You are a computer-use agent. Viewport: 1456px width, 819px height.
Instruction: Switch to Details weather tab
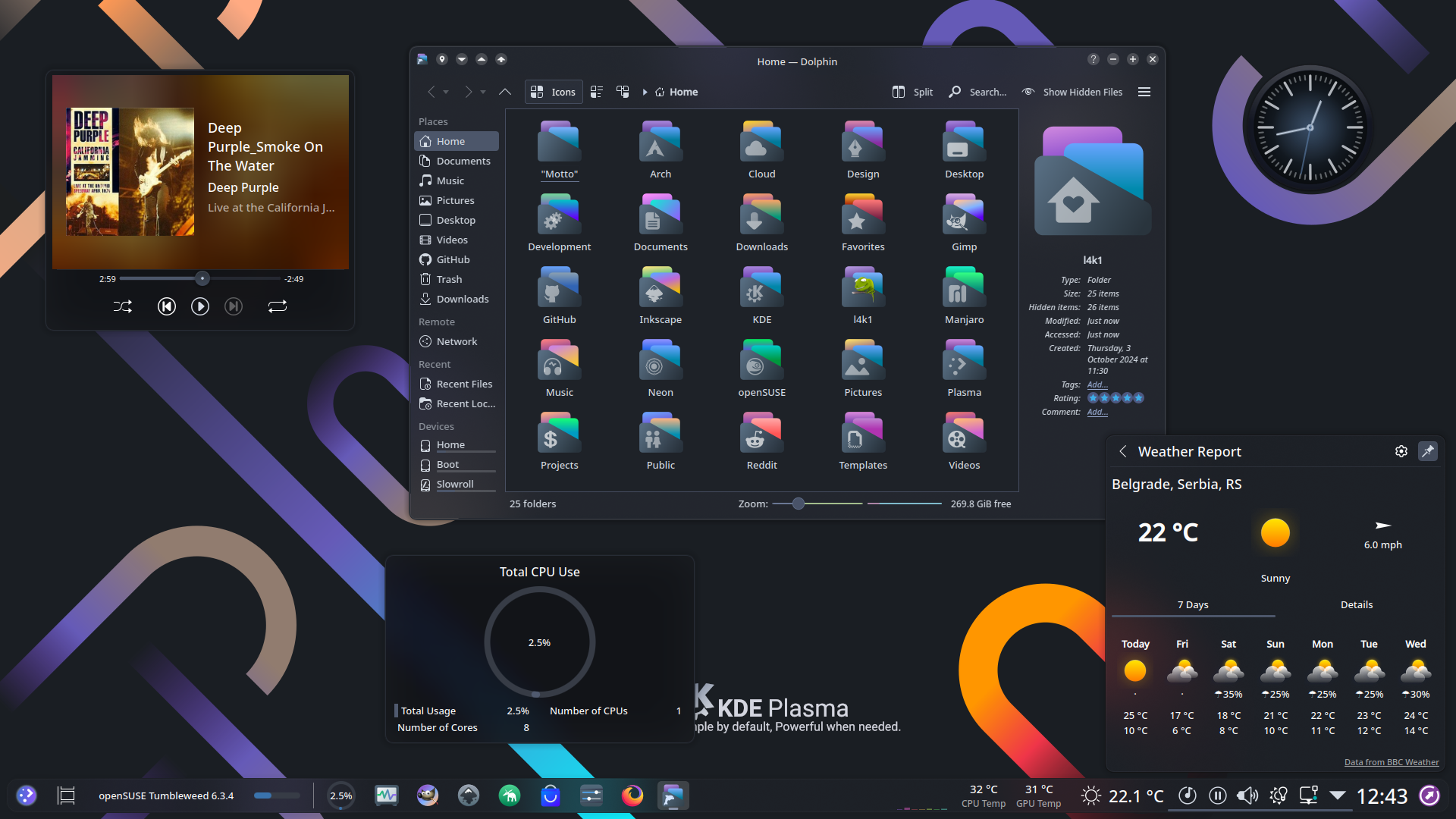(1357, 604)
